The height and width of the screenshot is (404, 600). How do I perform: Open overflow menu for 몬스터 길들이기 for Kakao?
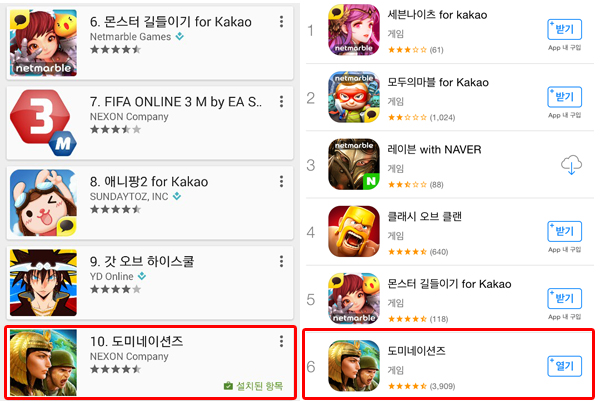tap(281, 22)
